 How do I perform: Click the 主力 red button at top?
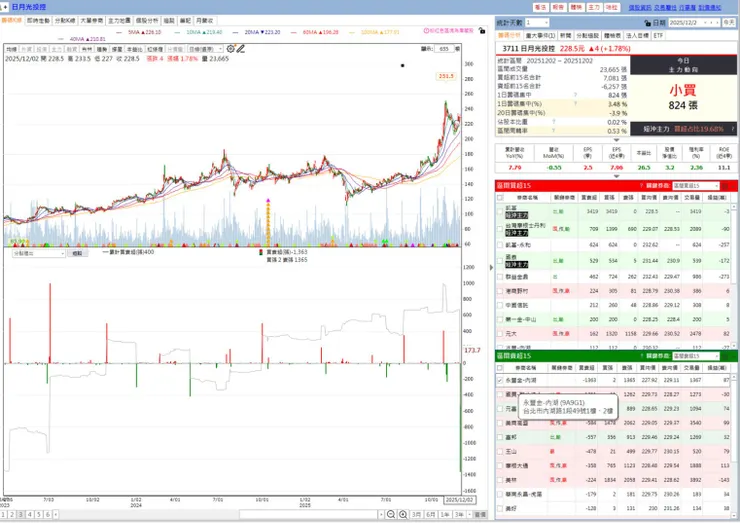point(594,7)
